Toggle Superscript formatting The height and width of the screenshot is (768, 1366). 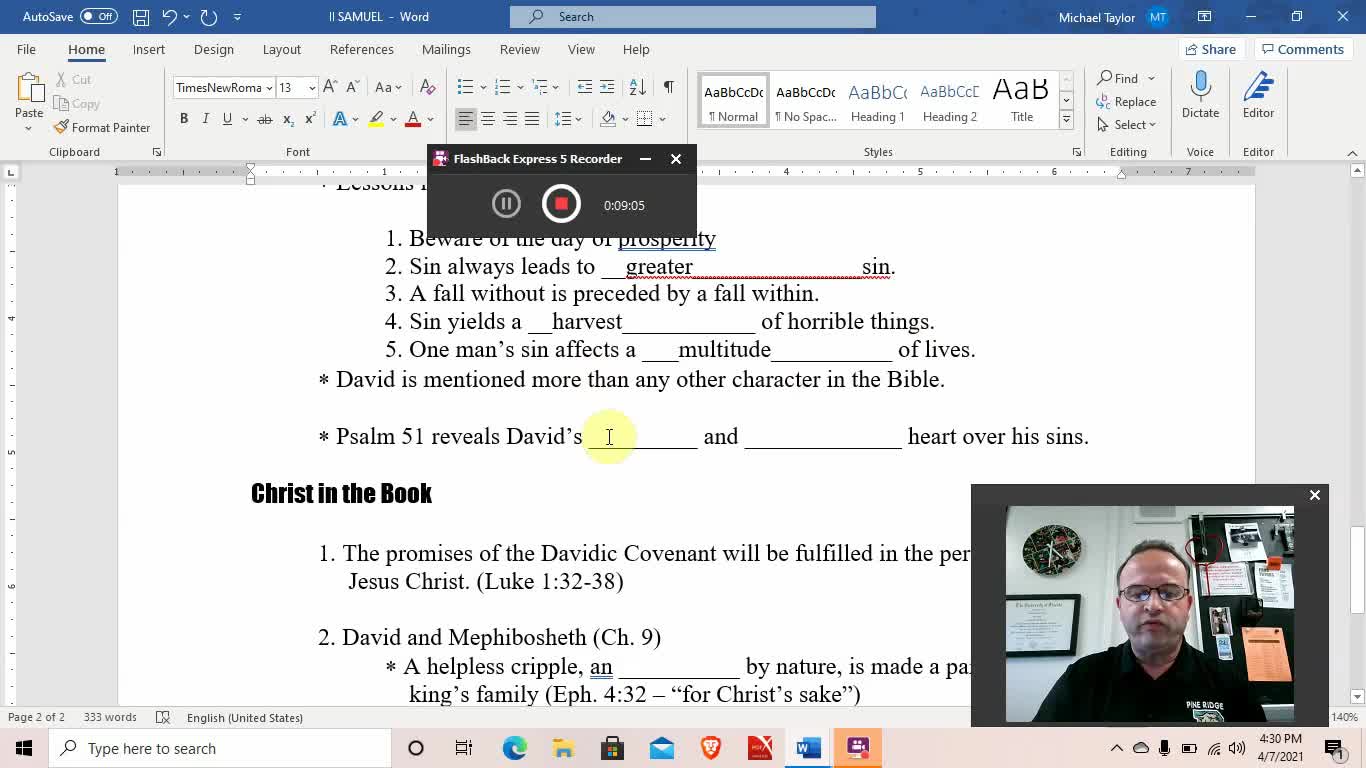310,119
